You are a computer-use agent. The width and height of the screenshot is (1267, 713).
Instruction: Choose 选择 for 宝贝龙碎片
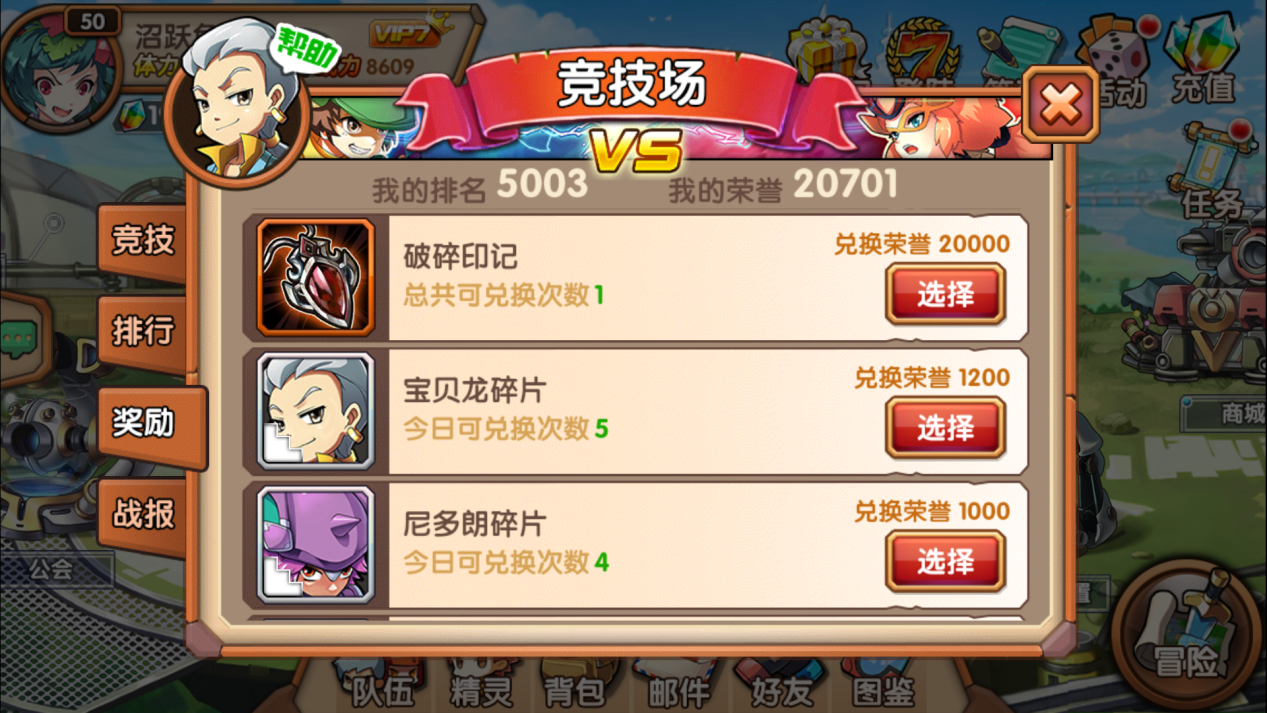tap(945, 428)
